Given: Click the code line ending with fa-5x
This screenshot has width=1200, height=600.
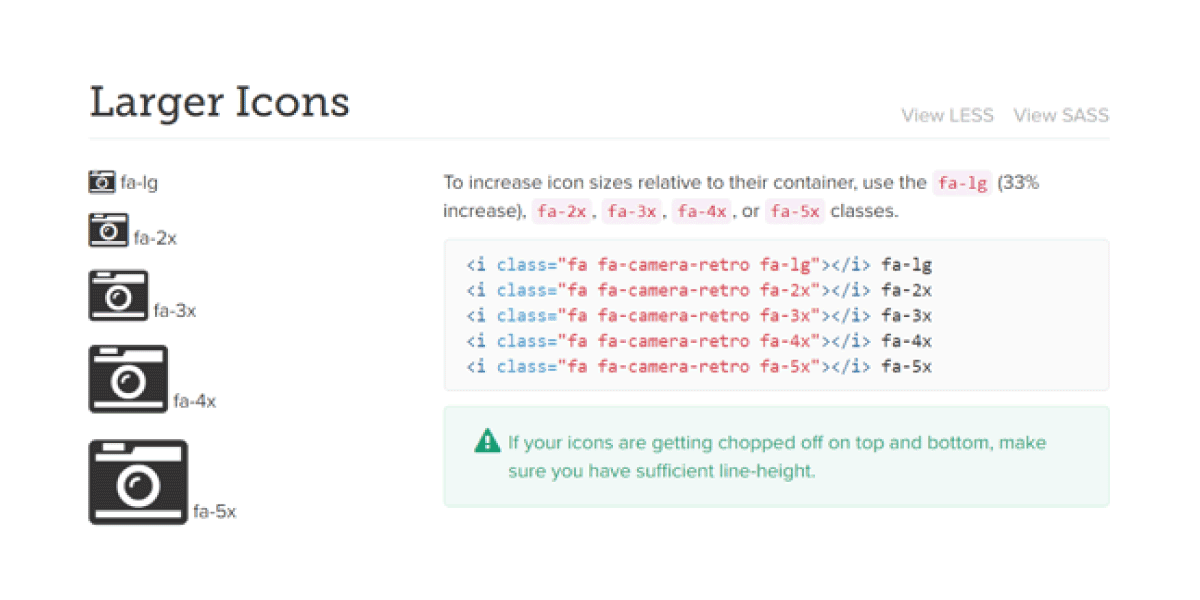Looking at the screenshot, I should pyautogui.click(x=699, y=366).
